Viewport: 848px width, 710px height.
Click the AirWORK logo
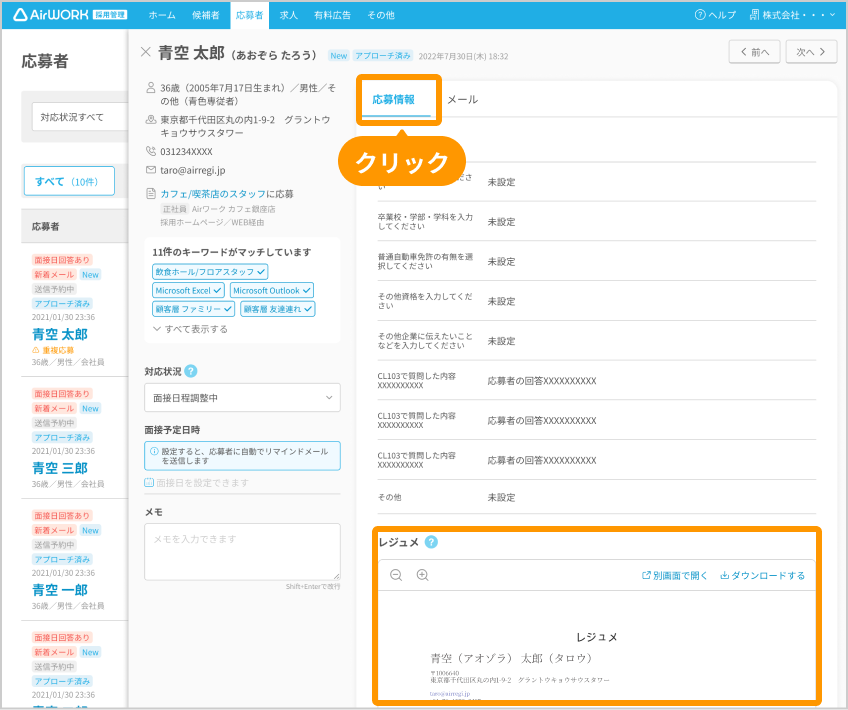(x=69, y=15)
